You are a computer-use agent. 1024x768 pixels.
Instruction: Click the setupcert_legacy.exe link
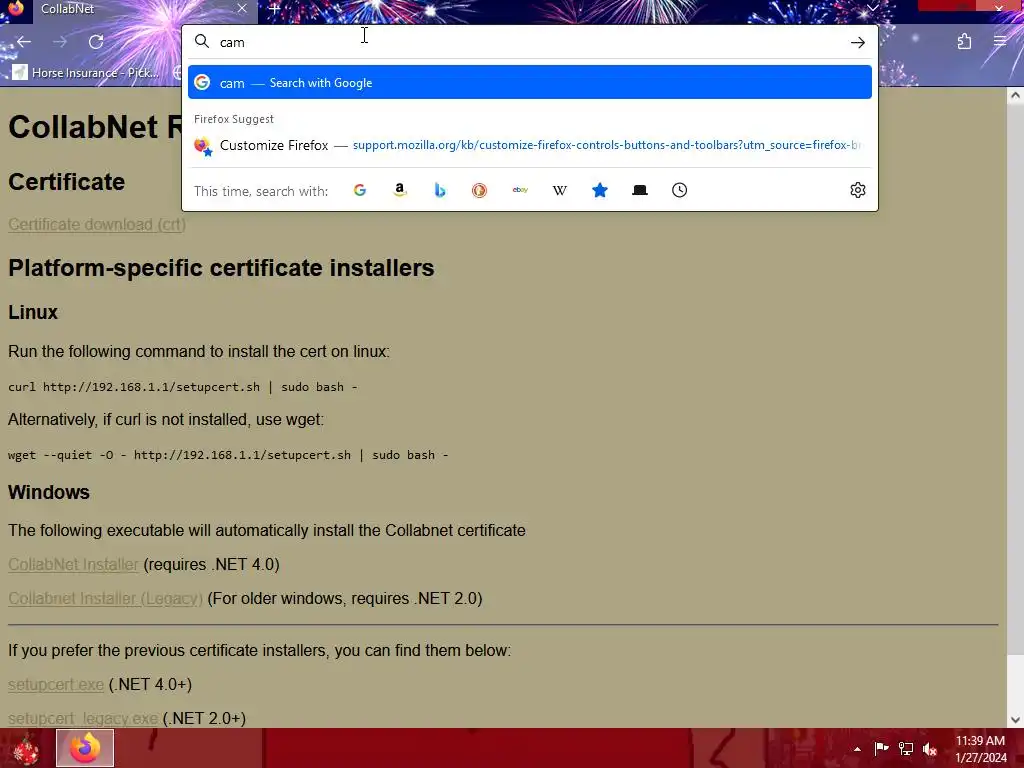coord(83,718)
